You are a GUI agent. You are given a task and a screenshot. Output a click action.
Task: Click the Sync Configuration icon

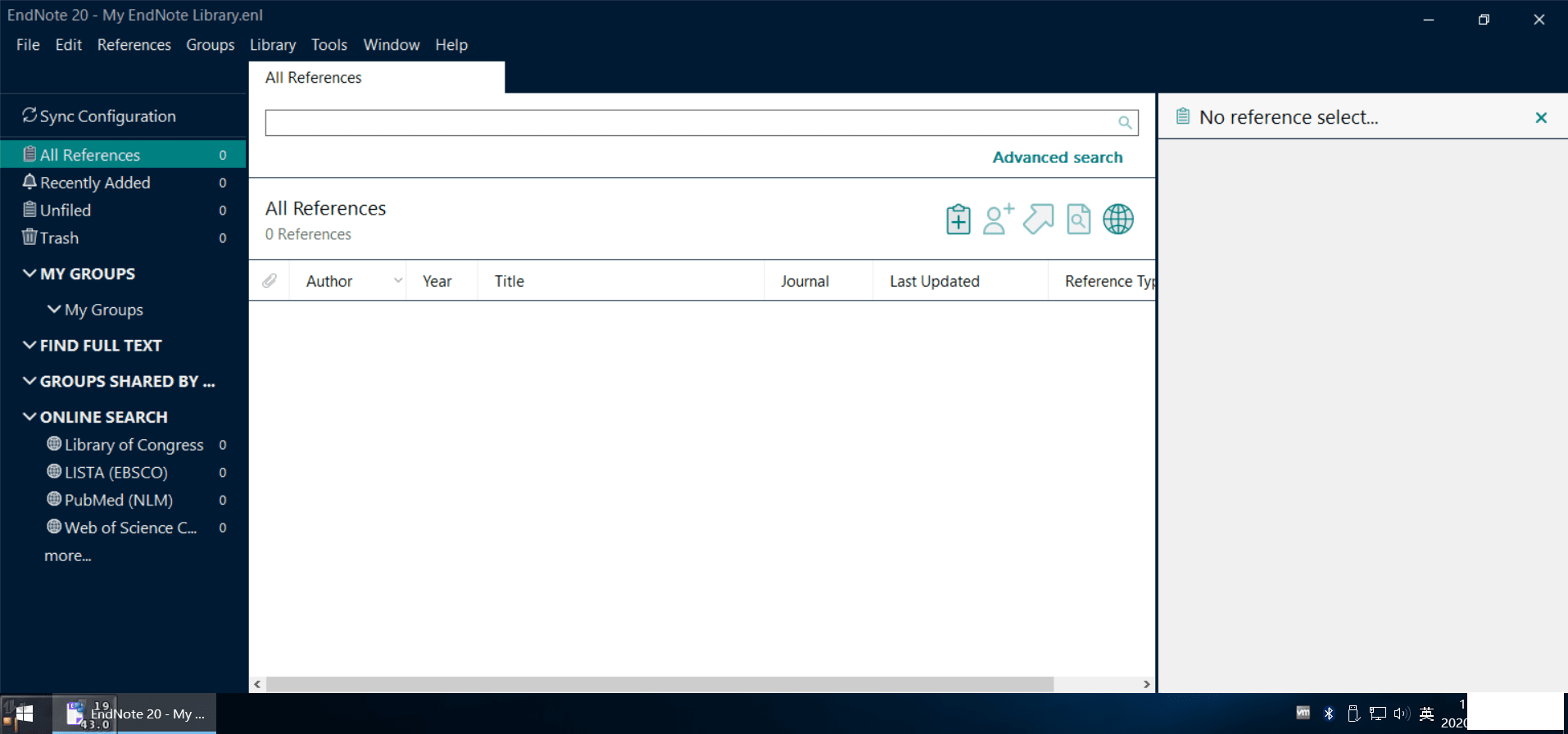29,116
